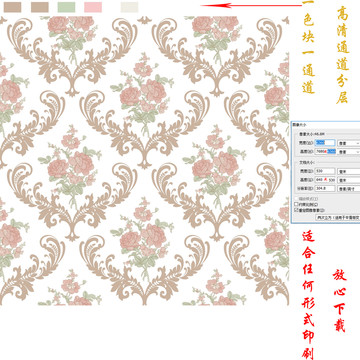
Task: Select the cream off-white color swatch
Action: [129, 7]
